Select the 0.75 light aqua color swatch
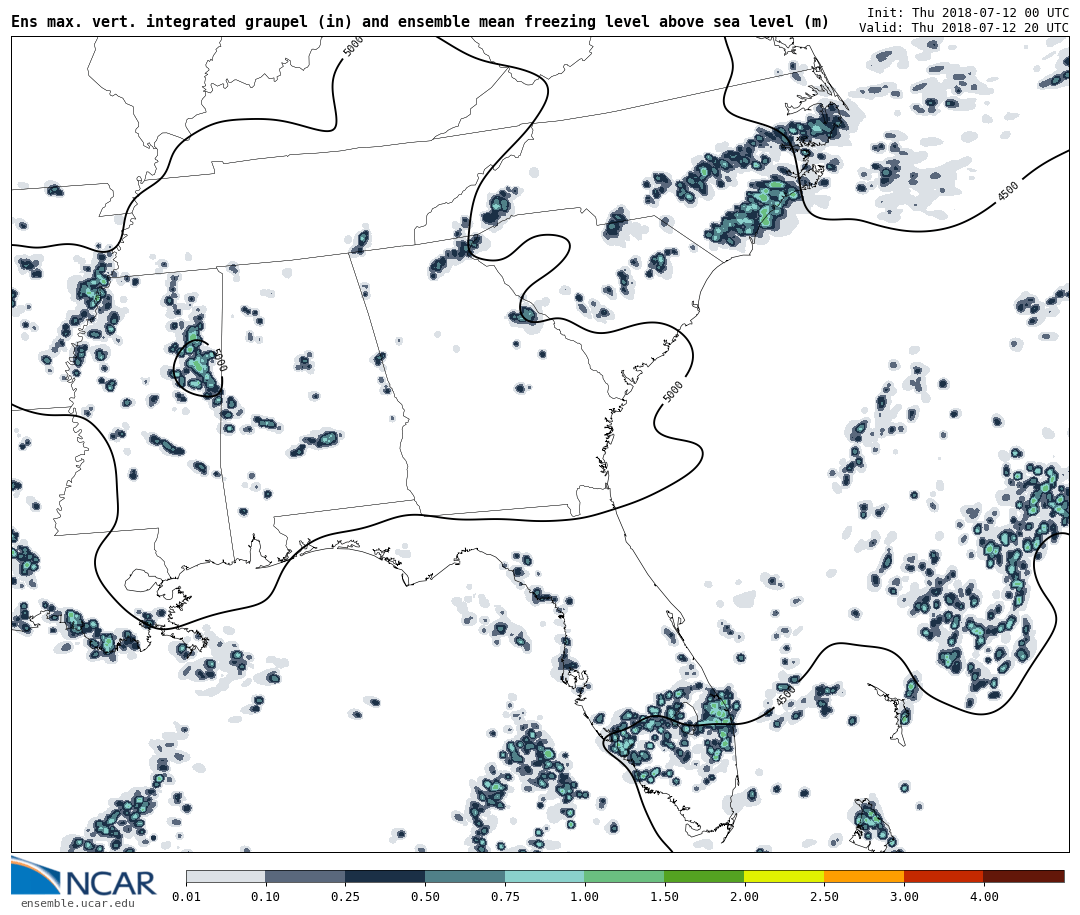 [545, 877]
